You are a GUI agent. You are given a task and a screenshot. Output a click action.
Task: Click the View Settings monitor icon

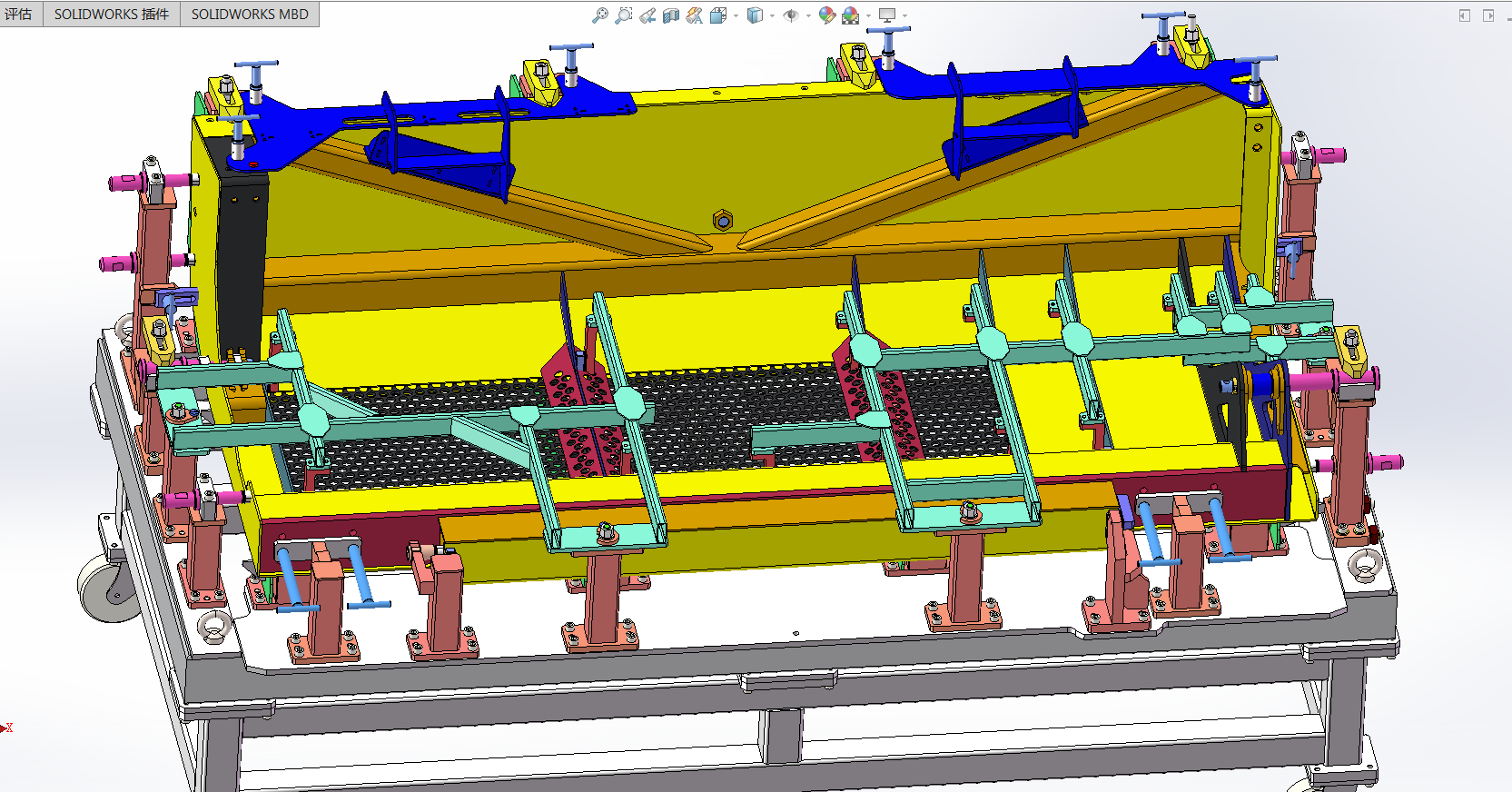click(887, 15)
